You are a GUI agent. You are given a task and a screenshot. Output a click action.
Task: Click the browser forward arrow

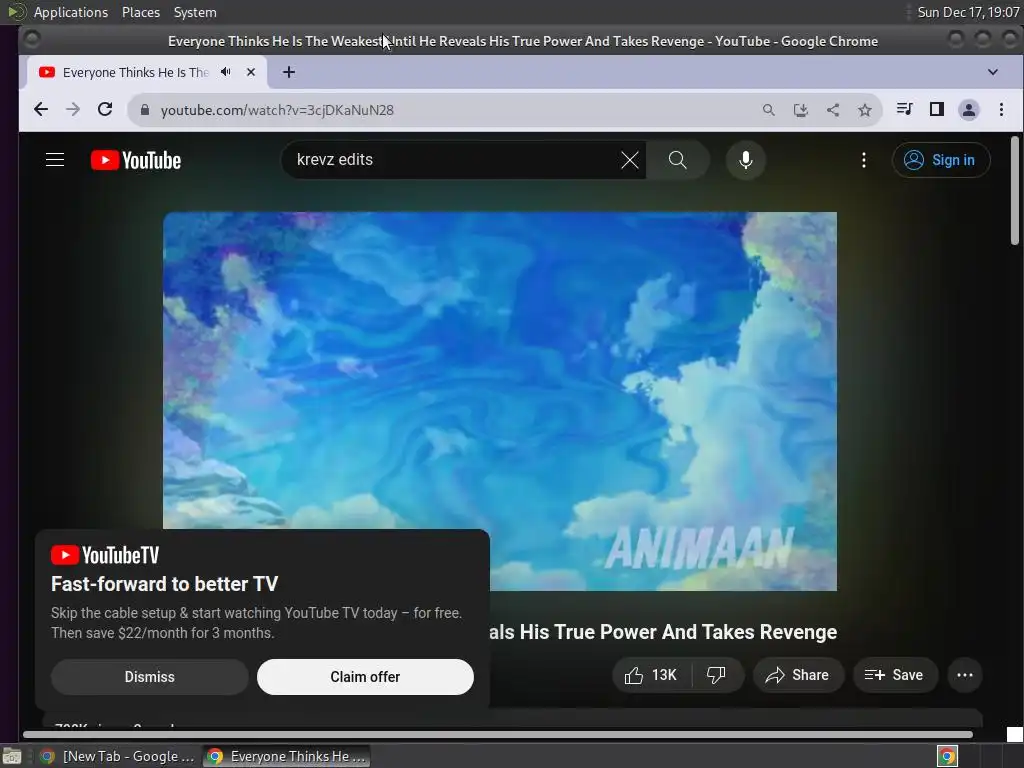tap(72, 110)
